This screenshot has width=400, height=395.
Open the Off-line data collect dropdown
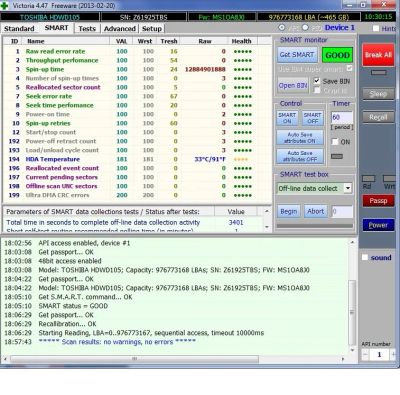pyautogui.click(x=348, y=188)
